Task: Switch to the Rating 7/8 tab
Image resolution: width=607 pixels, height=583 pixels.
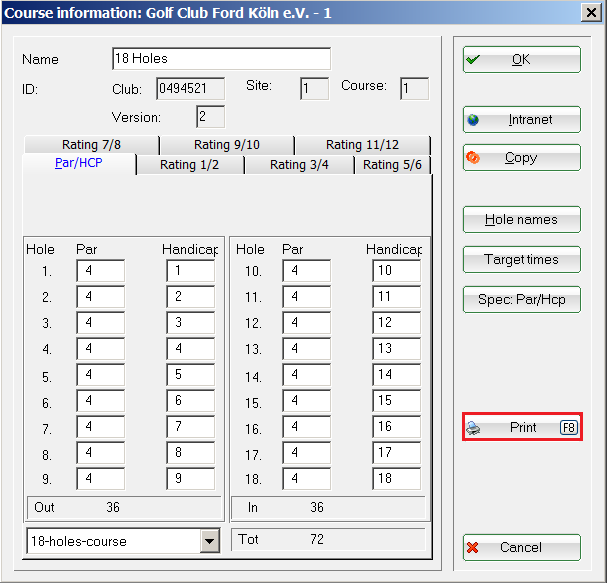Action: tap(91, 145)
